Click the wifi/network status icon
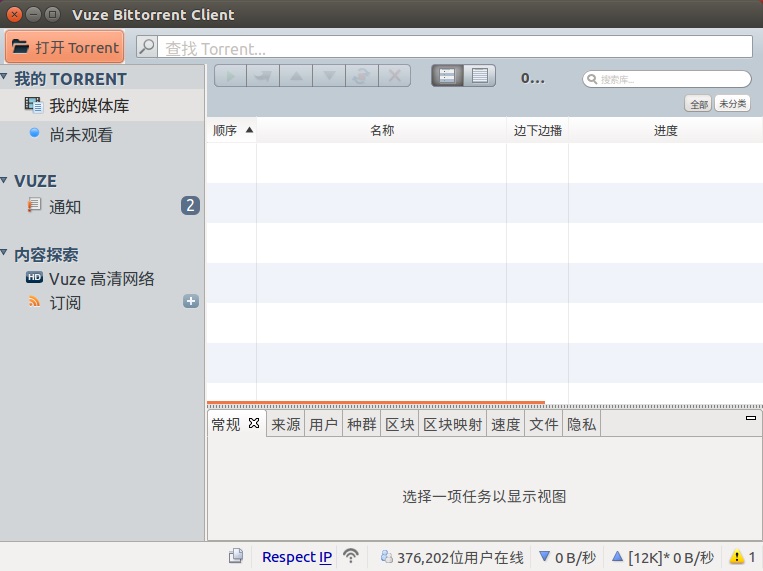 coord(351,556)
